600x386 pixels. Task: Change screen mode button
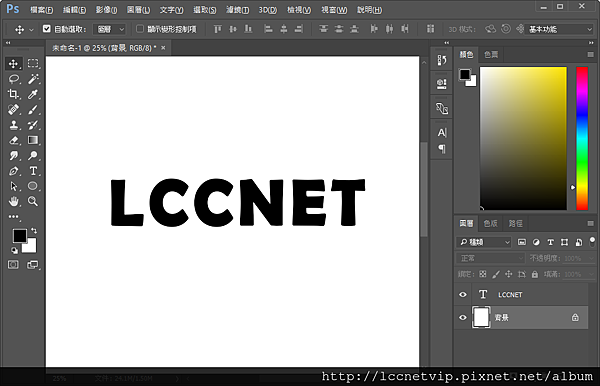click(x=33, y=265)
